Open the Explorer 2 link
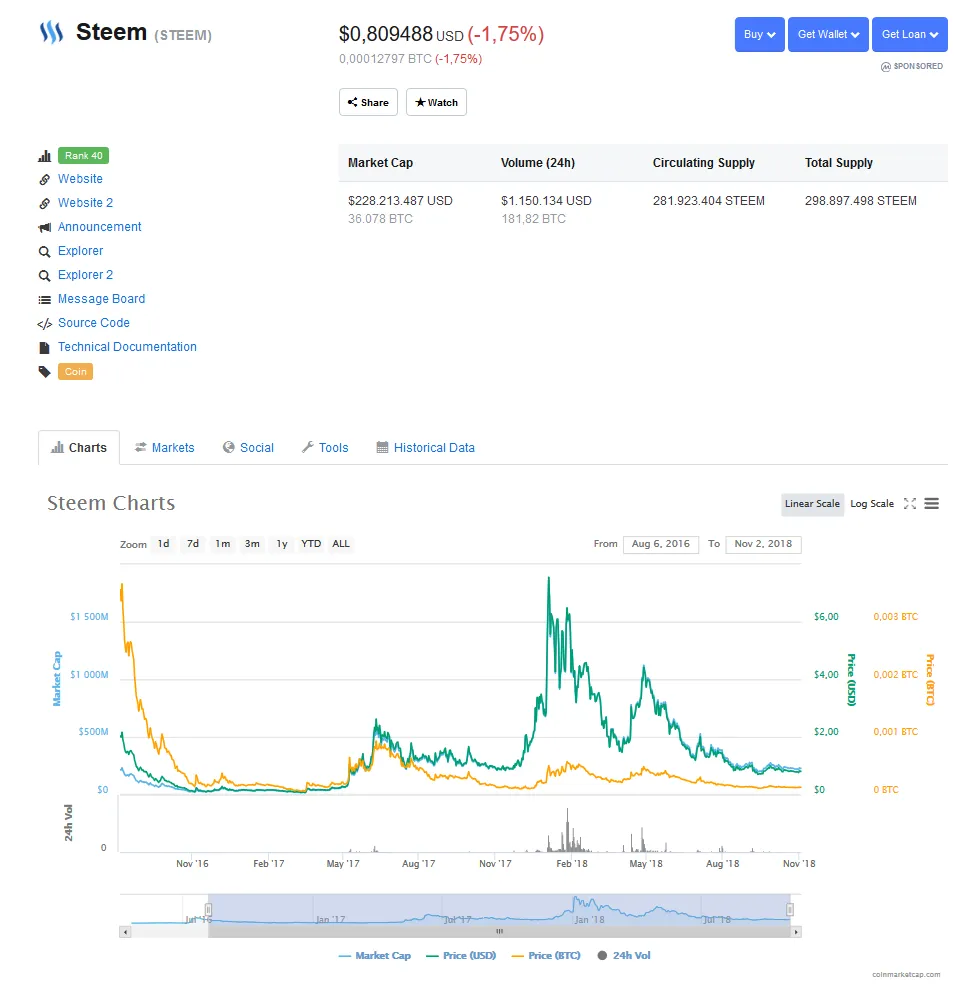The height and width of the screenshot is (1002, 963). click(86, 275)
